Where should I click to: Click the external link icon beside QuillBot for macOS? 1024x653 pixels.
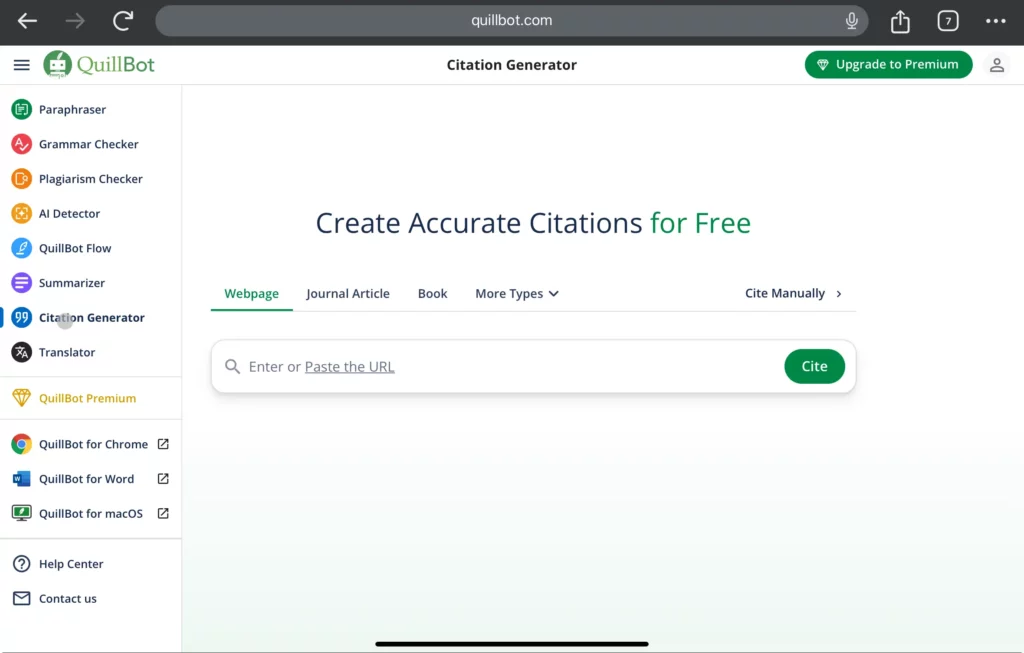tap(163, 513)
